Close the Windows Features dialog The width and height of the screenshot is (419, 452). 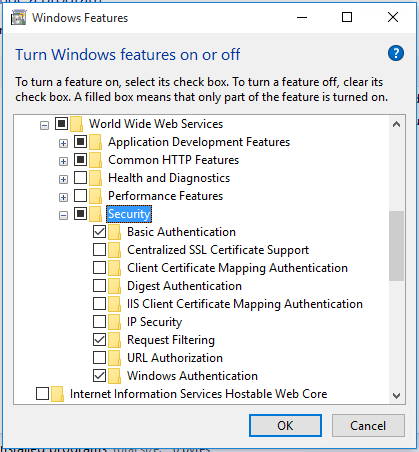(x=393, y=17)
